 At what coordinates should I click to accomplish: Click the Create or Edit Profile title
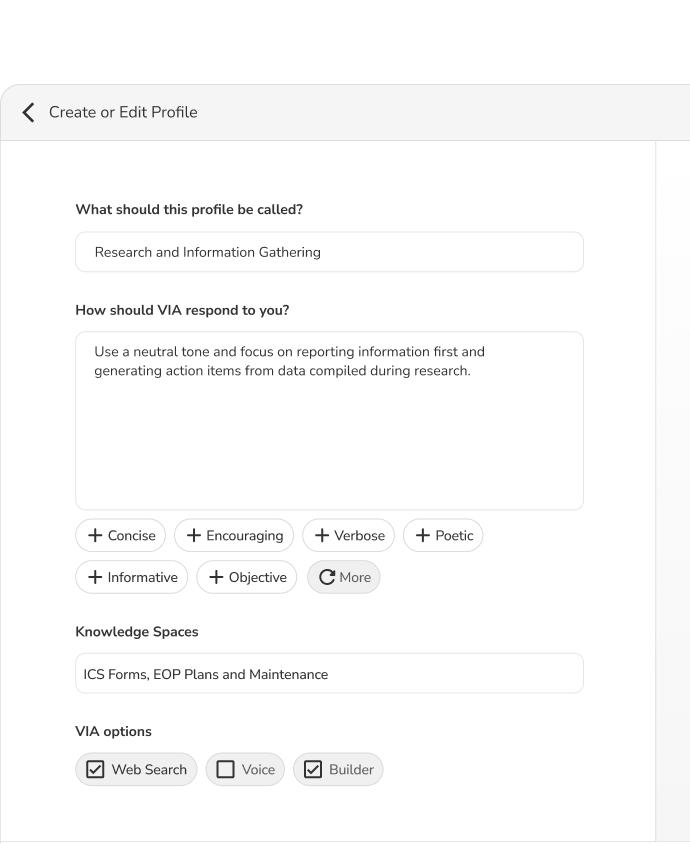tap(123, 112)
